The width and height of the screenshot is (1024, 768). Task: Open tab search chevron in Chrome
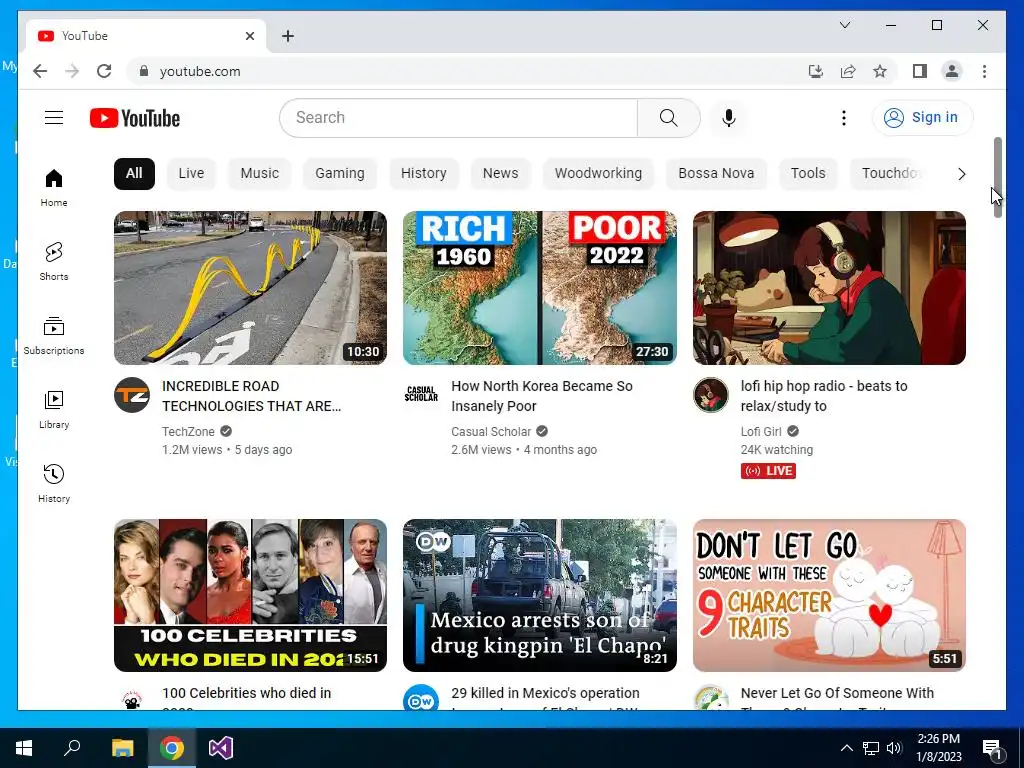[x=844, y=25]
